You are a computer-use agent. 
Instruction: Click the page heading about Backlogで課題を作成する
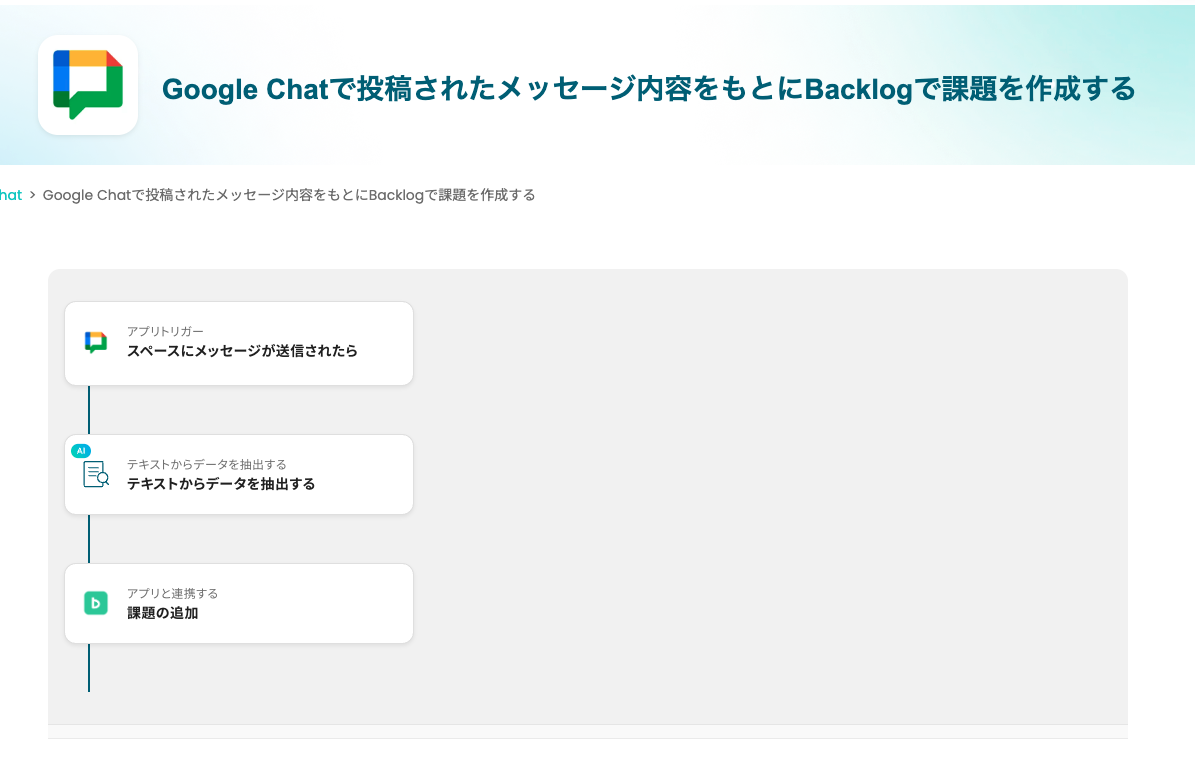tap(648, 89)
